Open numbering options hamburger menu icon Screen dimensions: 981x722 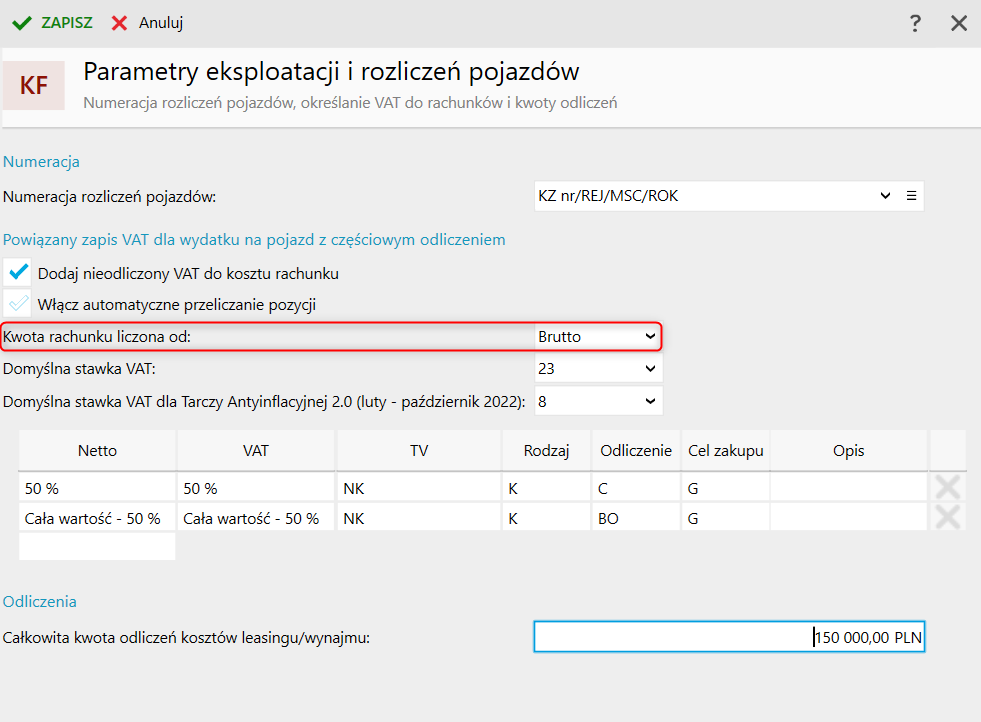tap(912, 196)
